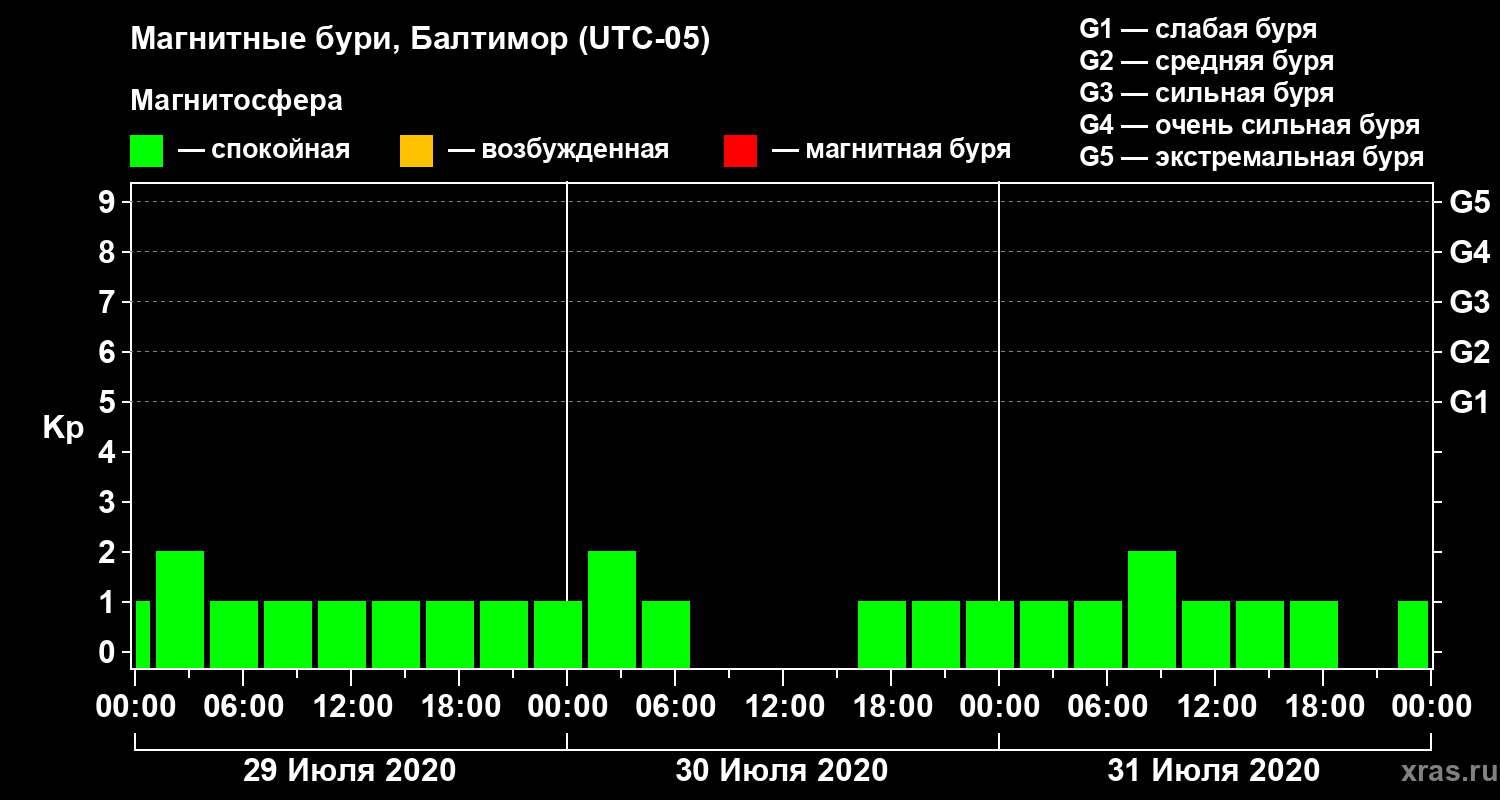Screen dimensions: 1500x800
Task: Click the green 'спокойная' legend swatch
Action: click(x=147, y=151)
